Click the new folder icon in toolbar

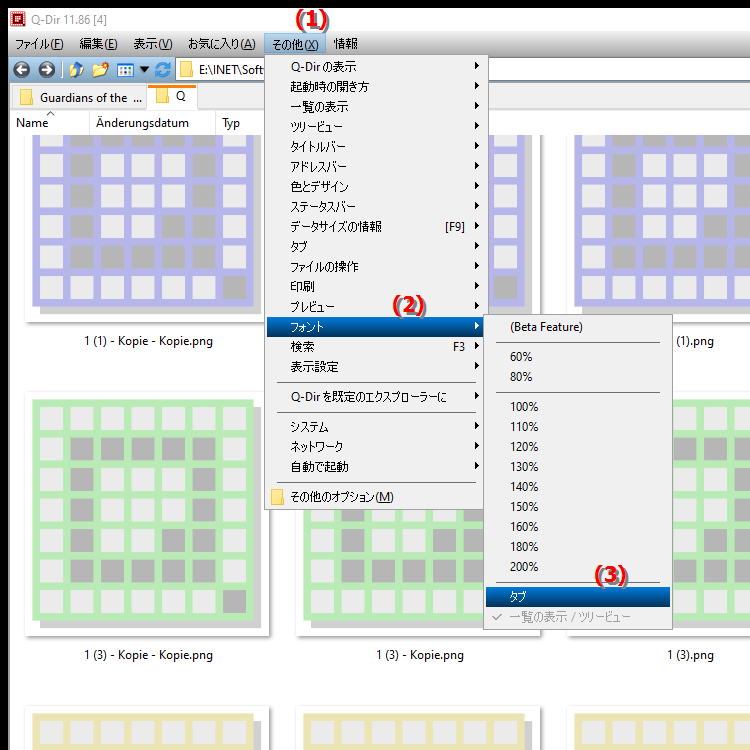pyautogui.click(x=100, y=70)
